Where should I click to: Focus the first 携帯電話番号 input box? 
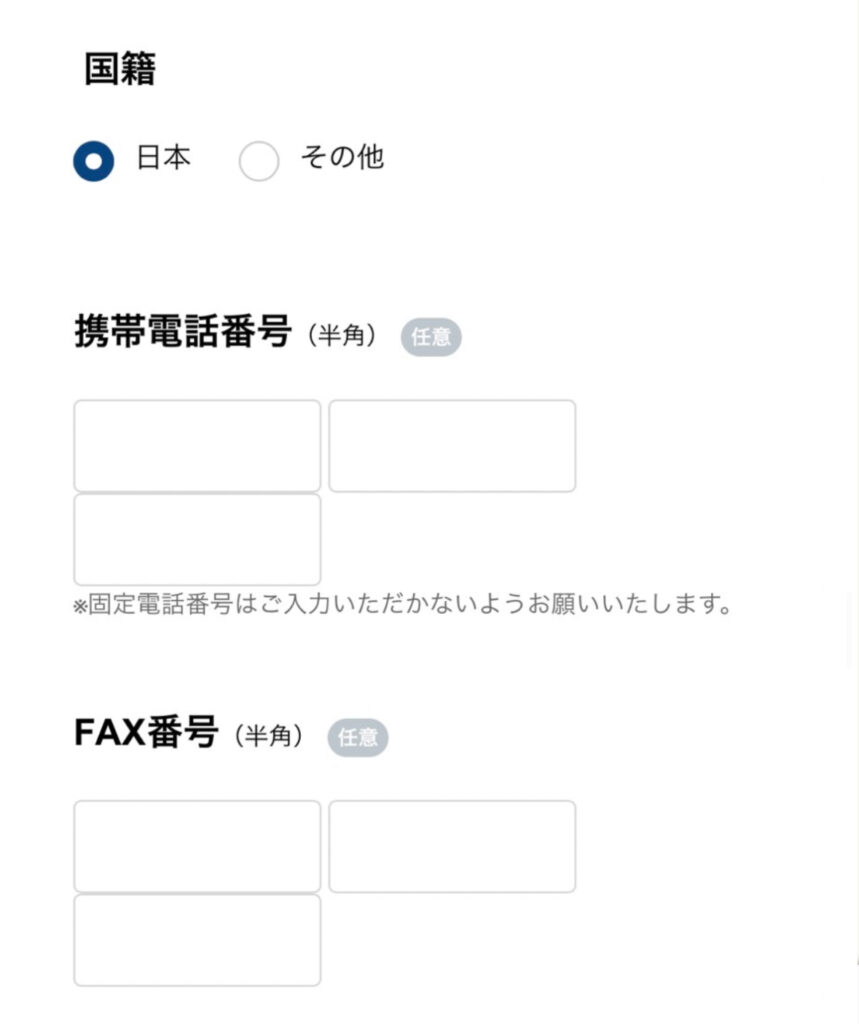[x=197, y=446]
